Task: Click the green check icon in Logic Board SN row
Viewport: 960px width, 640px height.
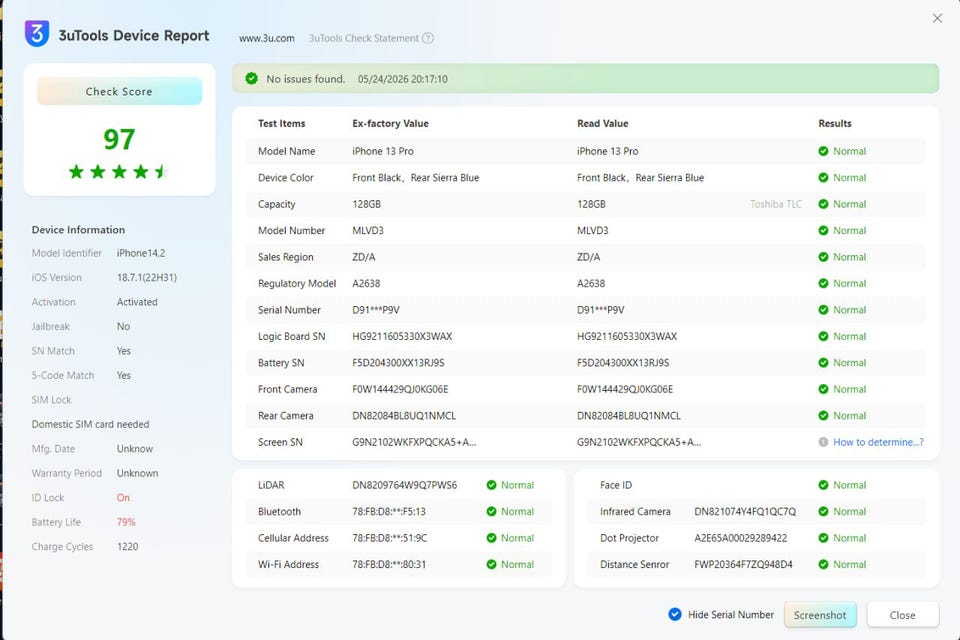Action: (823, 336)
